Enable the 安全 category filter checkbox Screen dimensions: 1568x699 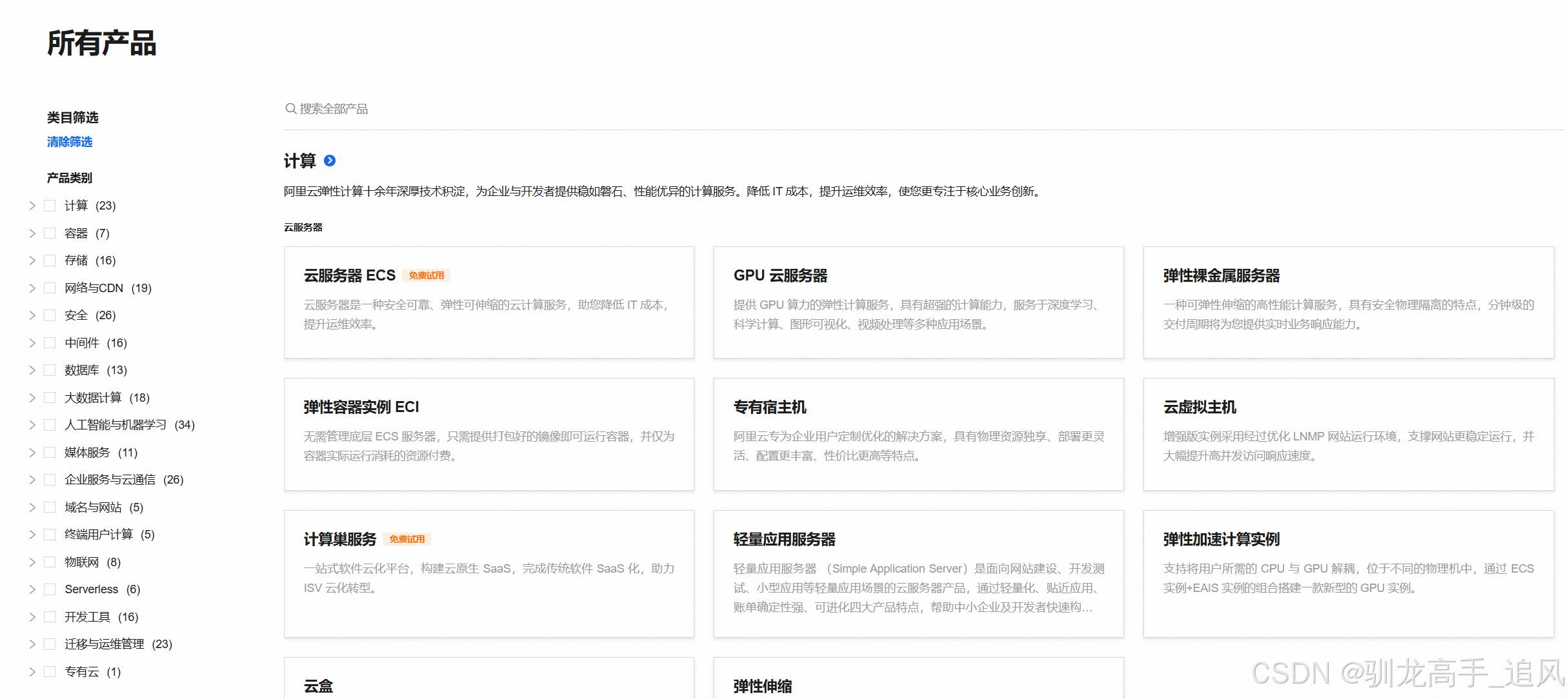tap(50, 315)
